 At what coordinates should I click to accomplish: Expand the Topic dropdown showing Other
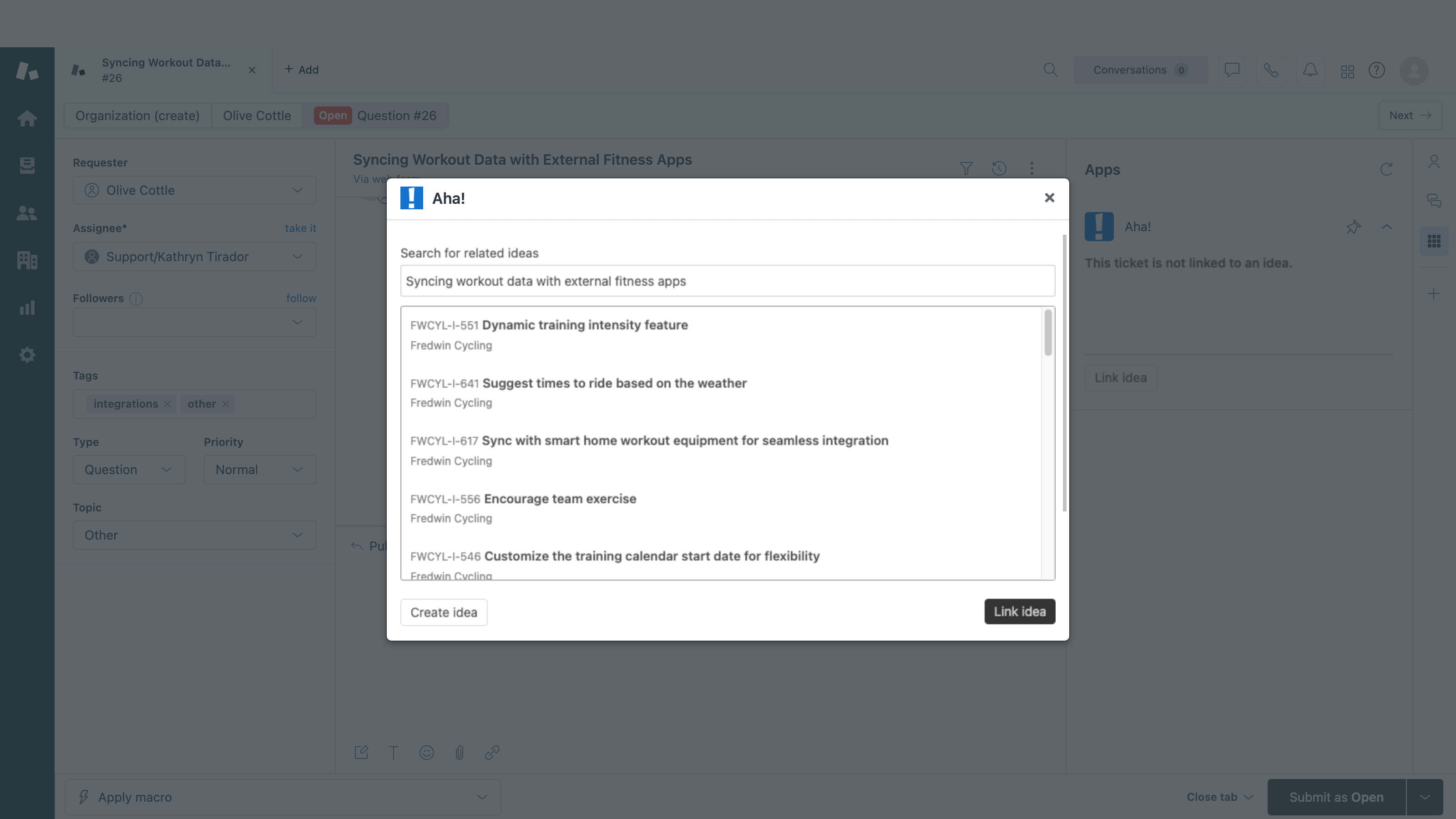[x=194, y=535]
